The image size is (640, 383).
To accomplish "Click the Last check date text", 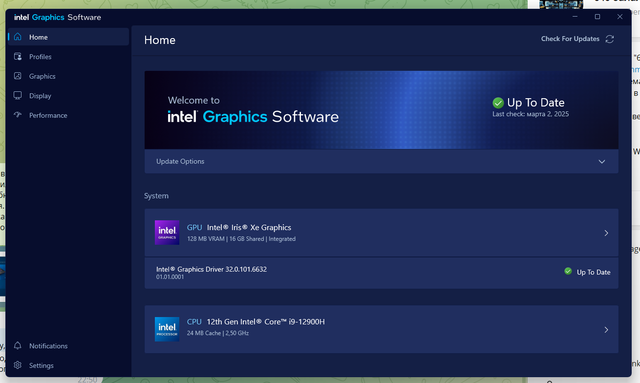I will tap(530, 114).
